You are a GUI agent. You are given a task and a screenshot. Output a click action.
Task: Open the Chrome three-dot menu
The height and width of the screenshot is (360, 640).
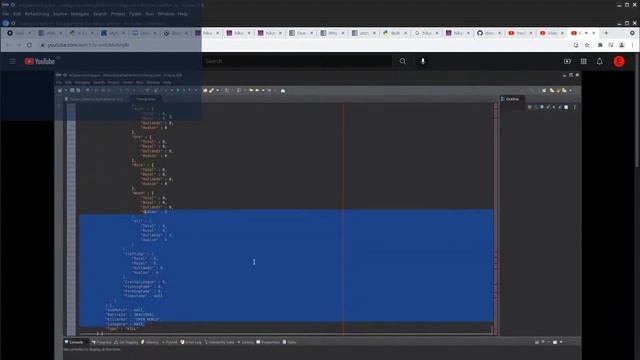(x=632, y=45)
